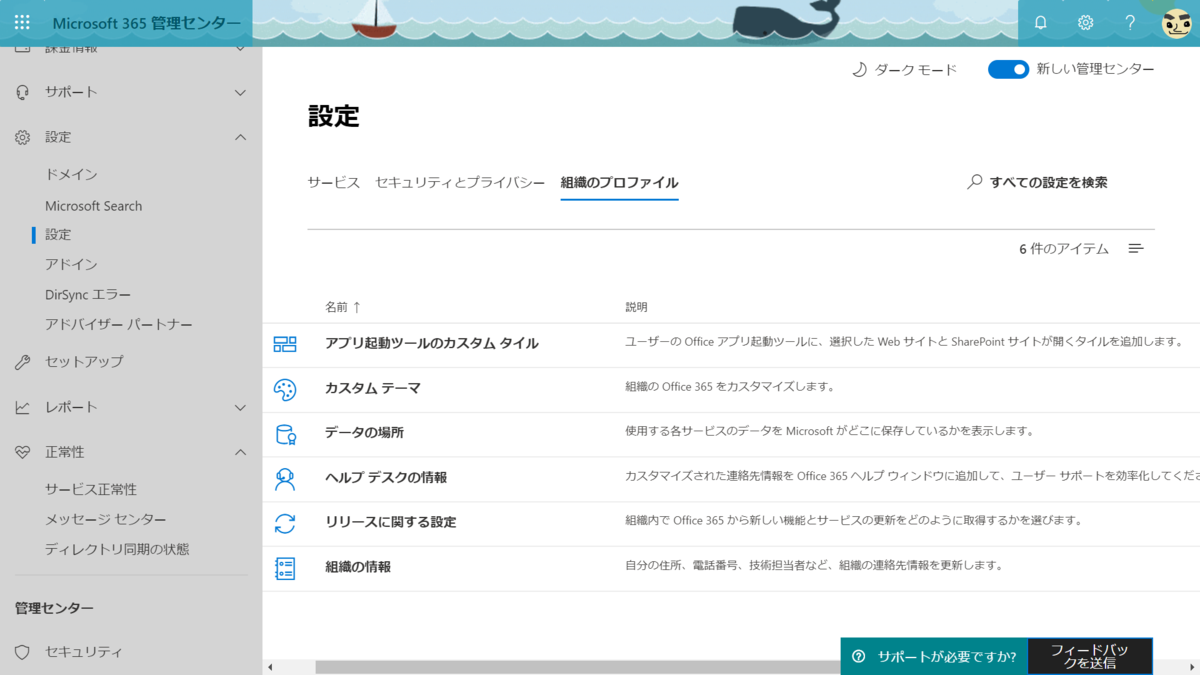Click the セットアップ wrench icon

point(23,362)
